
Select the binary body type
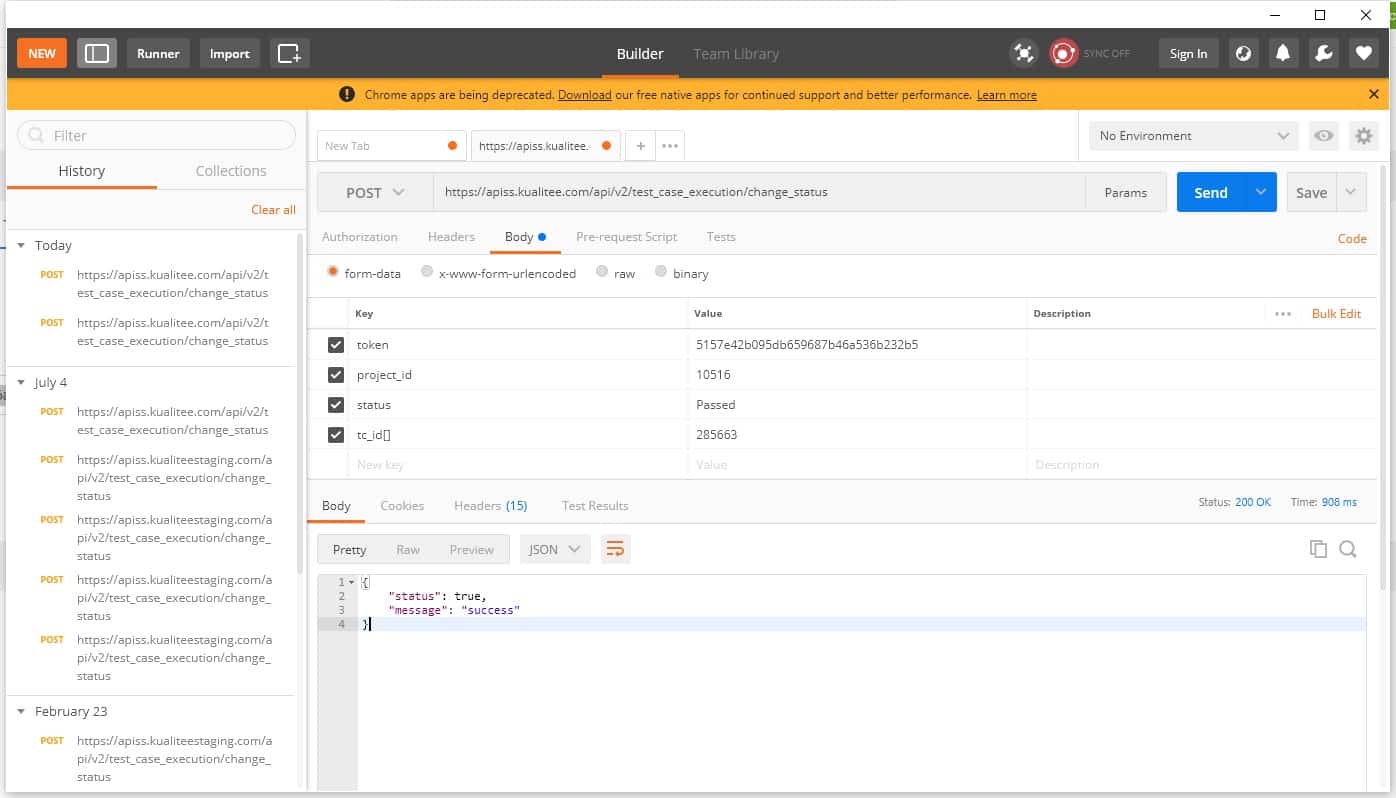point(661,272)
